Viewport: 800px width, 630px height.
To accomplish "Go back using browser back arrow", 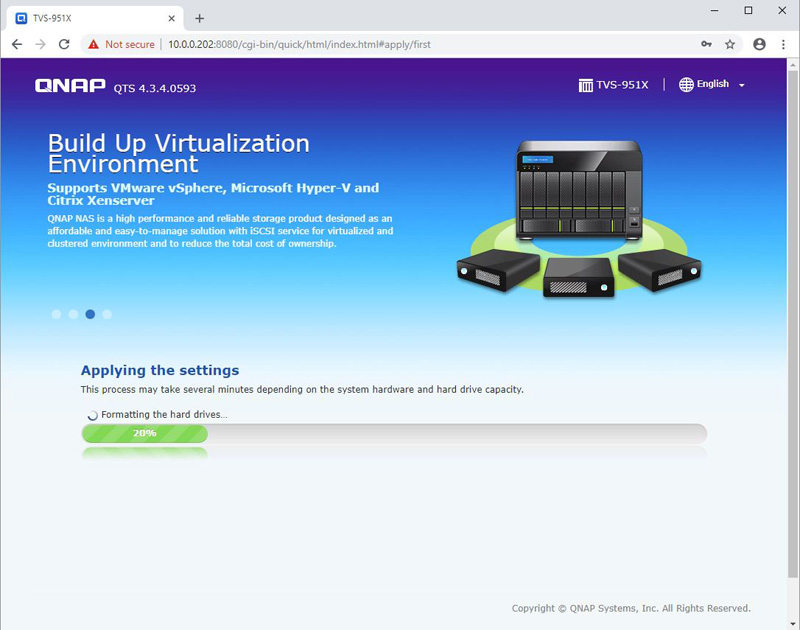I will click(17, 44).
